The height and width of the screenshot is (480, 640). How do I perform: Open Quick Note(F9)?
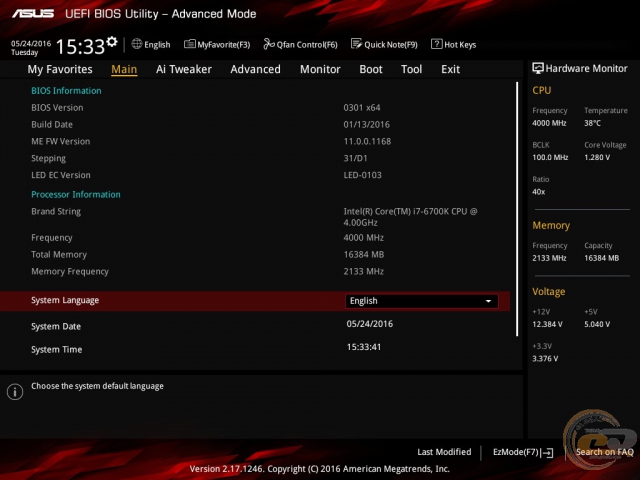click(384, 44)
